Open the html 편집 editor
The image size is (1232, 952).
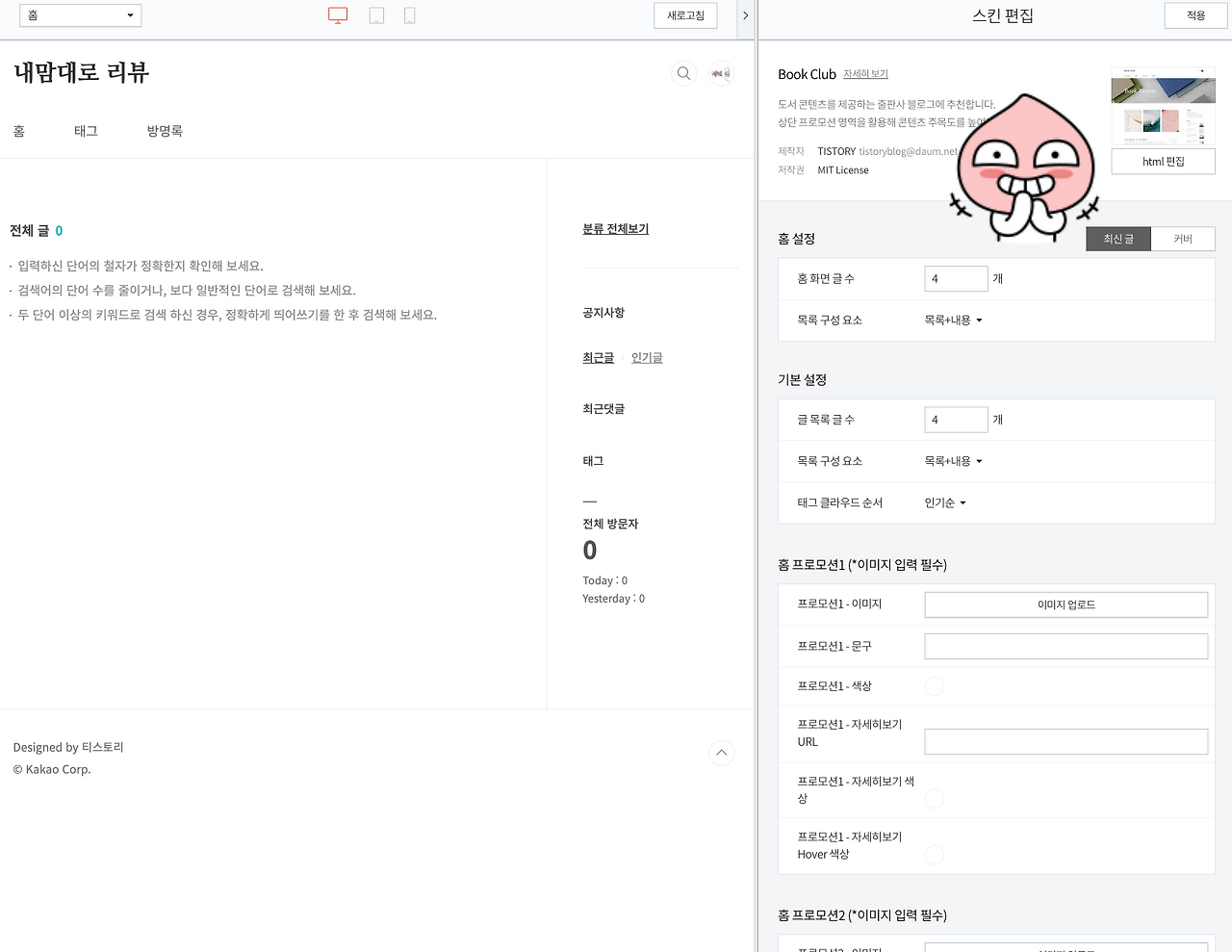pos(1163,161)
